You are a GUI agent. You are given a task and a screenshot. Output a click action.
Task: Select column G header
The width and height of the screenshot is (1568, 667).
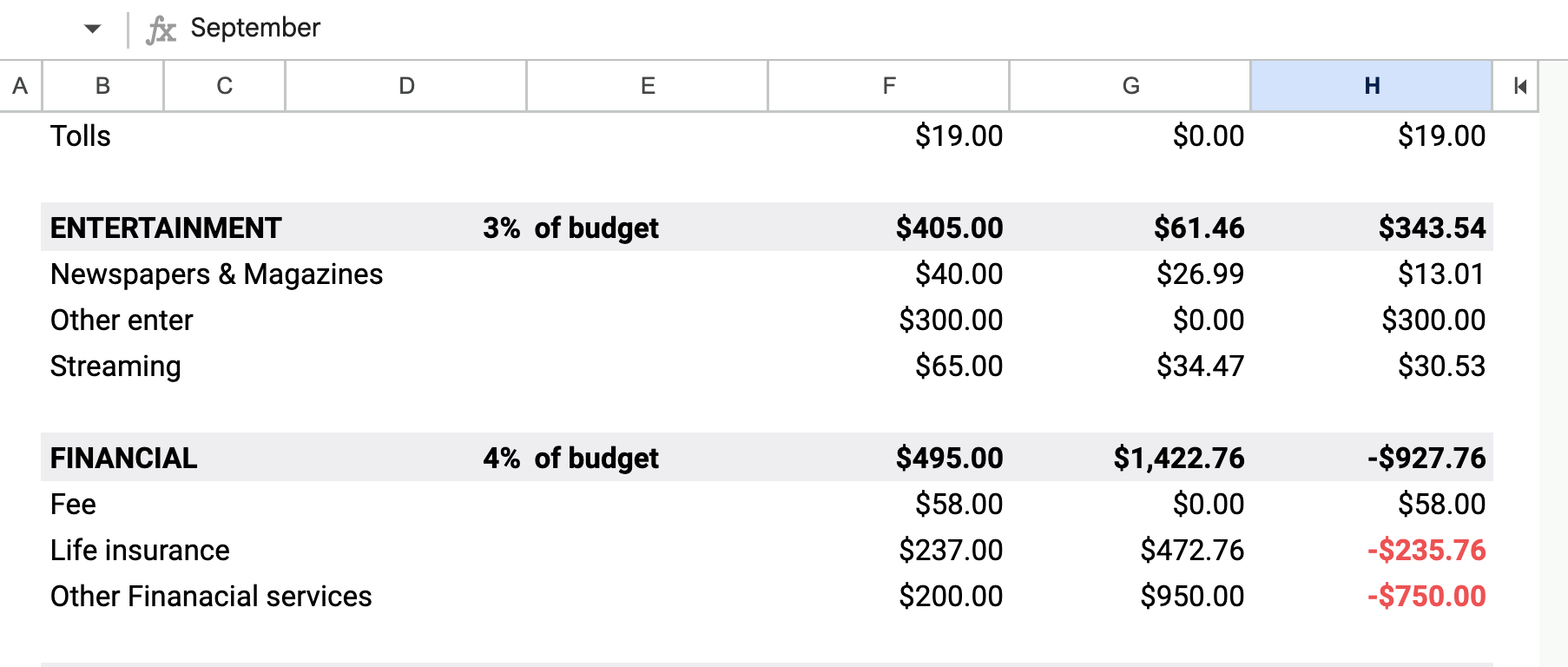pyautogui.click(x=1130, y=86)
